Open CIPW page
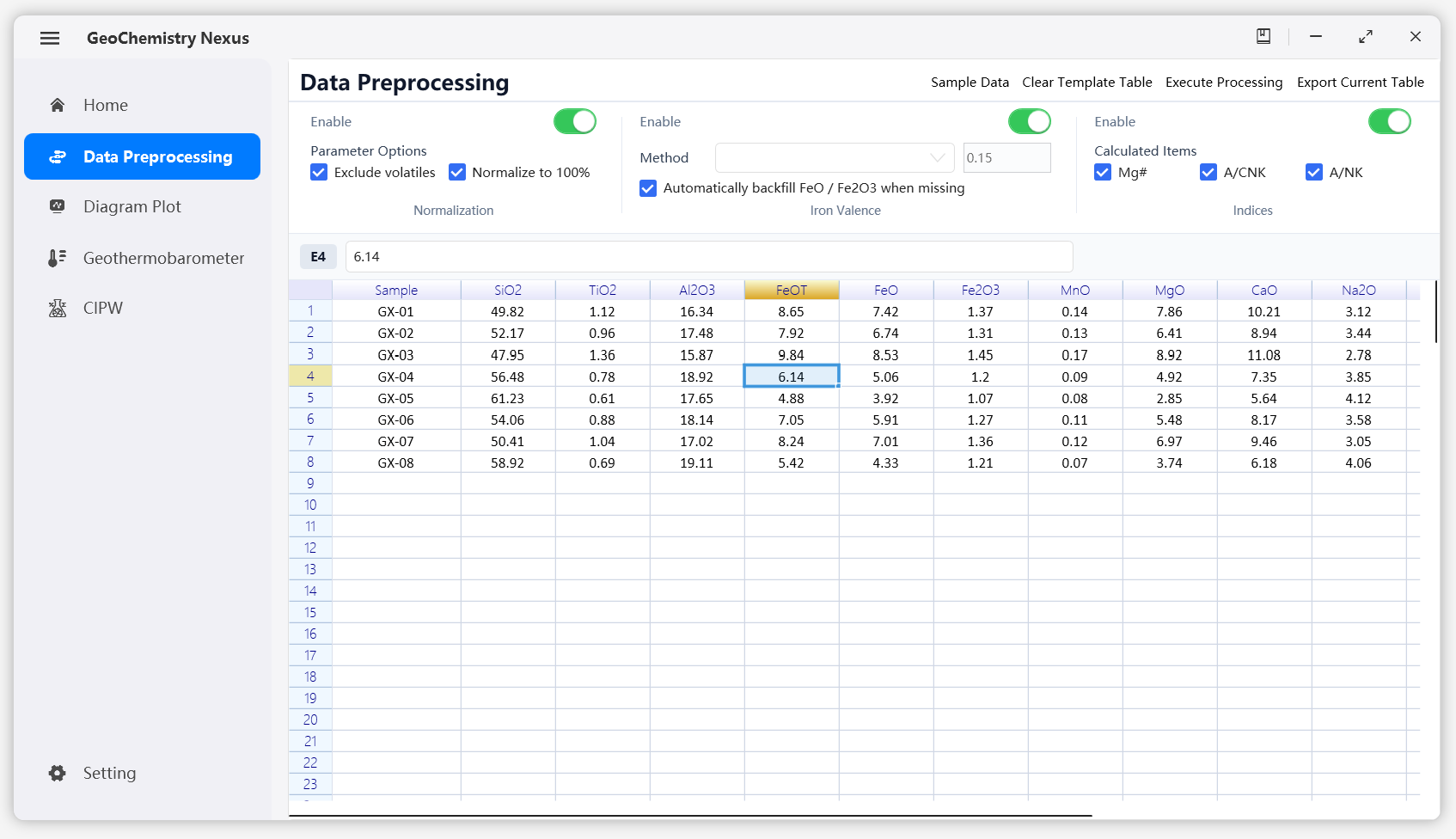 [142, 308]
